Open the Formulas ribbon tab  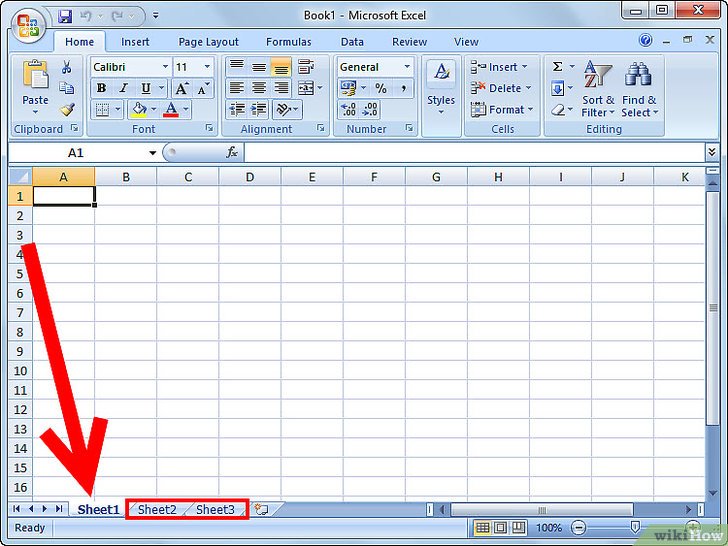pos(288,42)
